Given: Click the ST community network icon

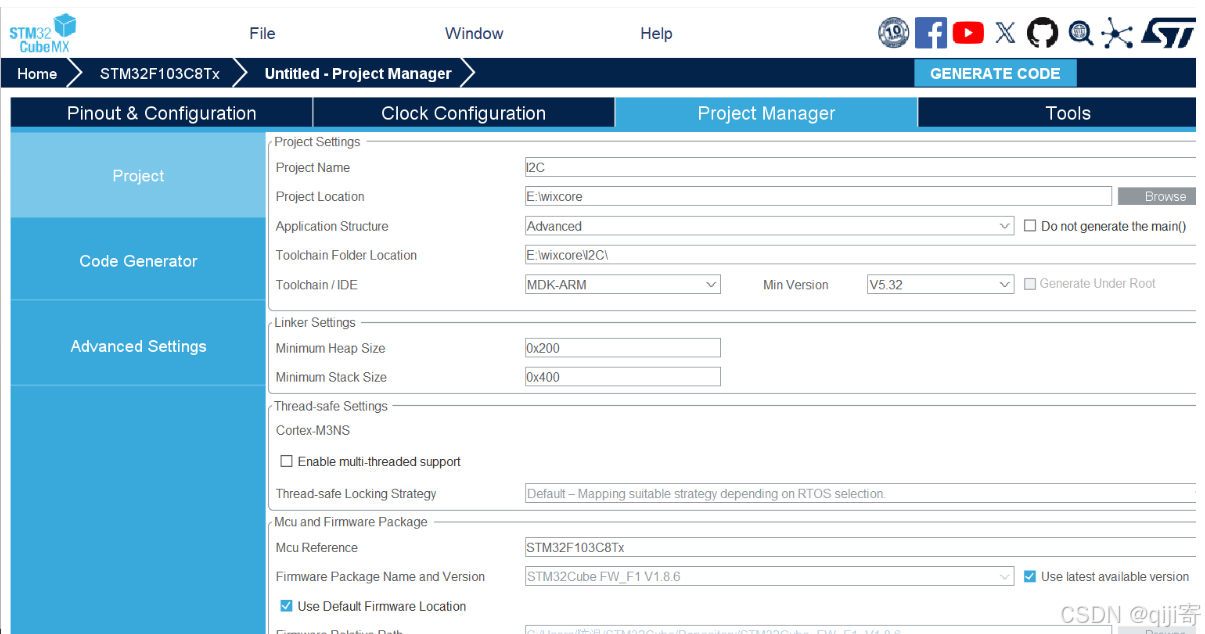Looking at the screenshot, I should 1116,34.
